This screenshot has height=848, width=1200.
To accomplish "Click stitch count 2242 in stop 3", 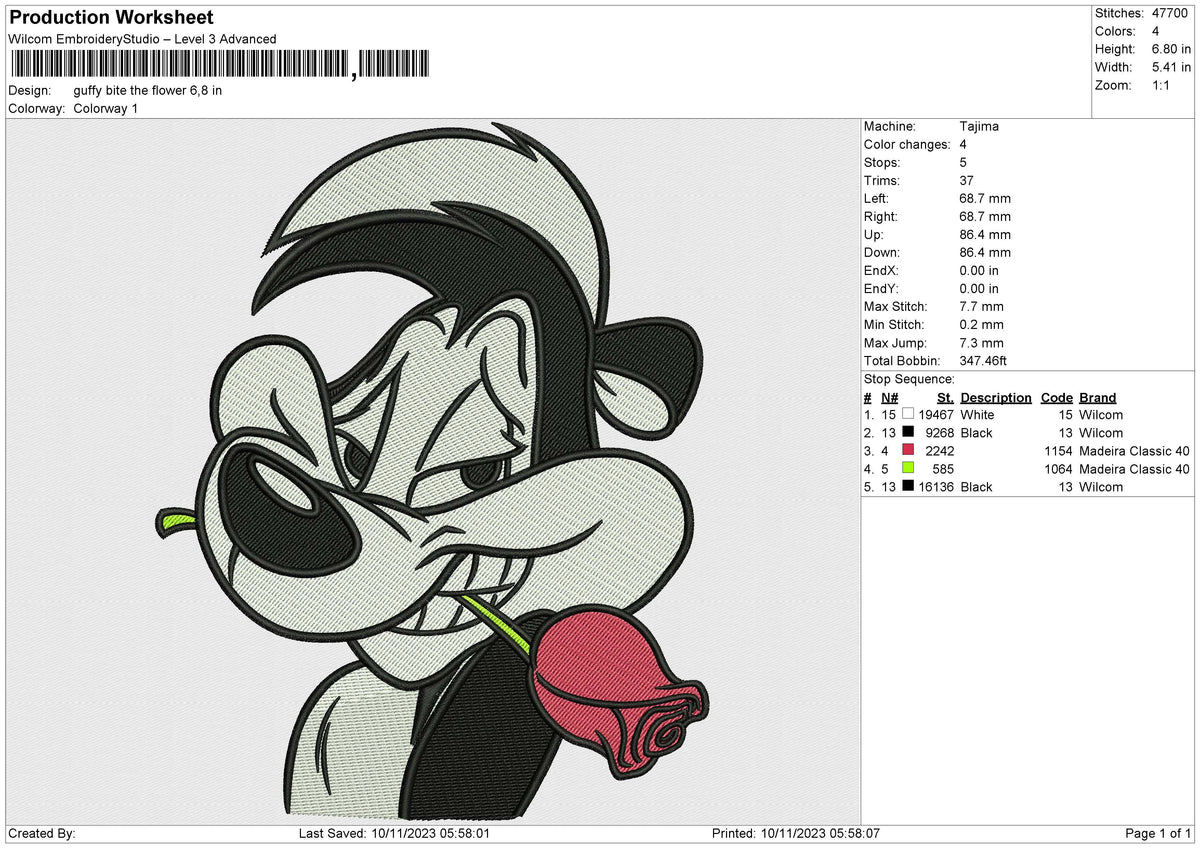I will 939,450.
